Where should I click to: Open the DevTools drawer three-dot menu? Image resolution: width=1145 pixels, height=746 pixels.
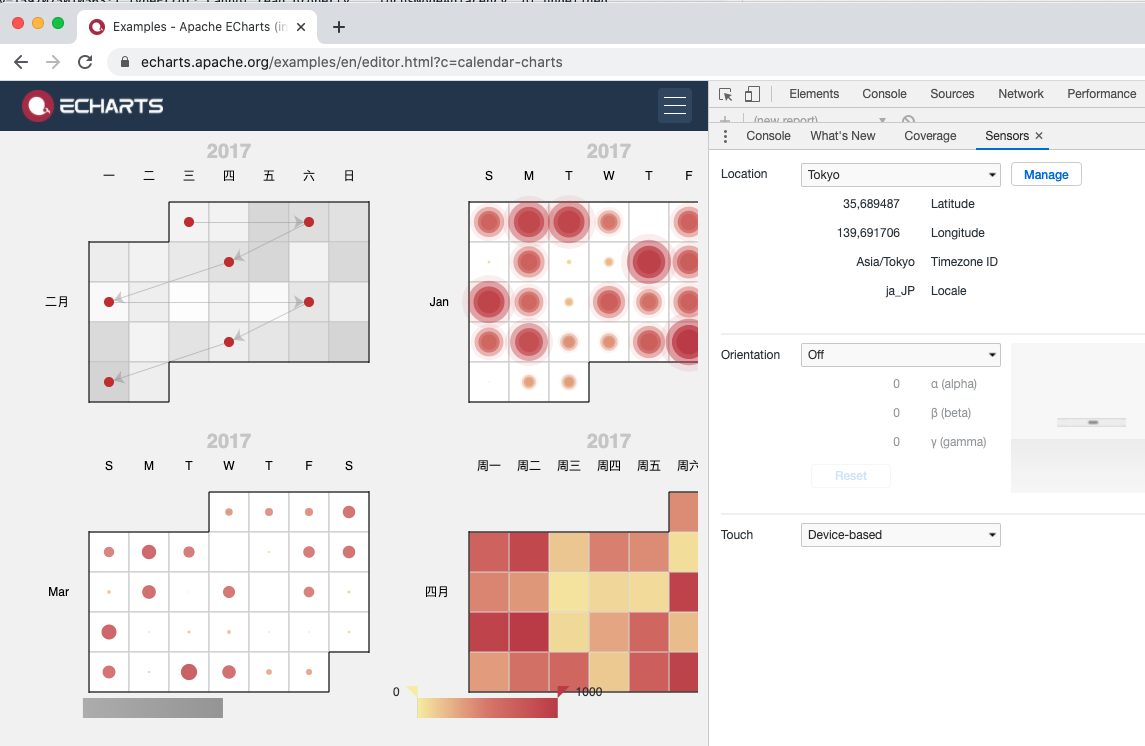(725, 136)
